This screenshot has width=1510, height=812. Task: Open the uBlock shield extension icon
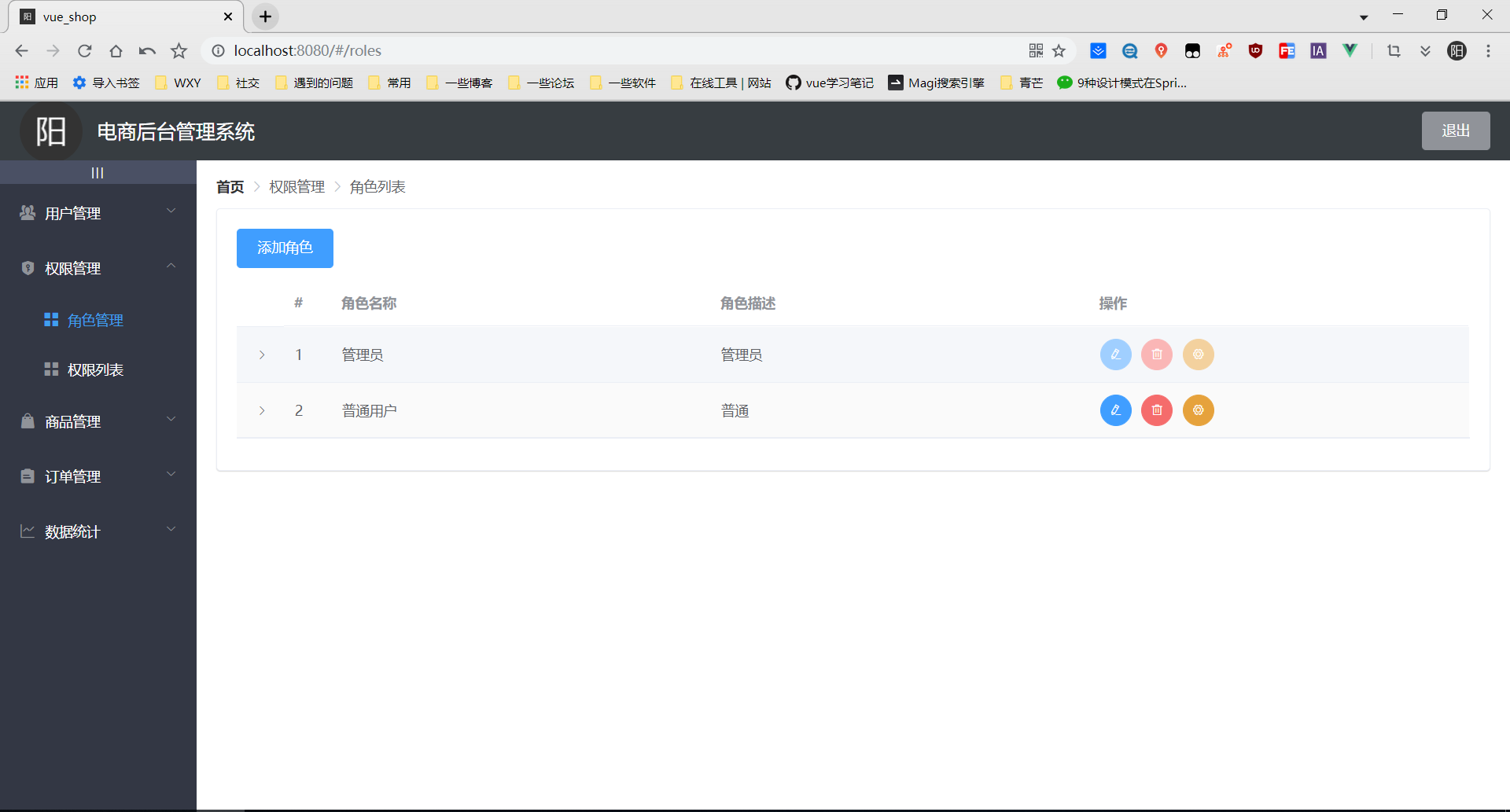pos(1255,51)
